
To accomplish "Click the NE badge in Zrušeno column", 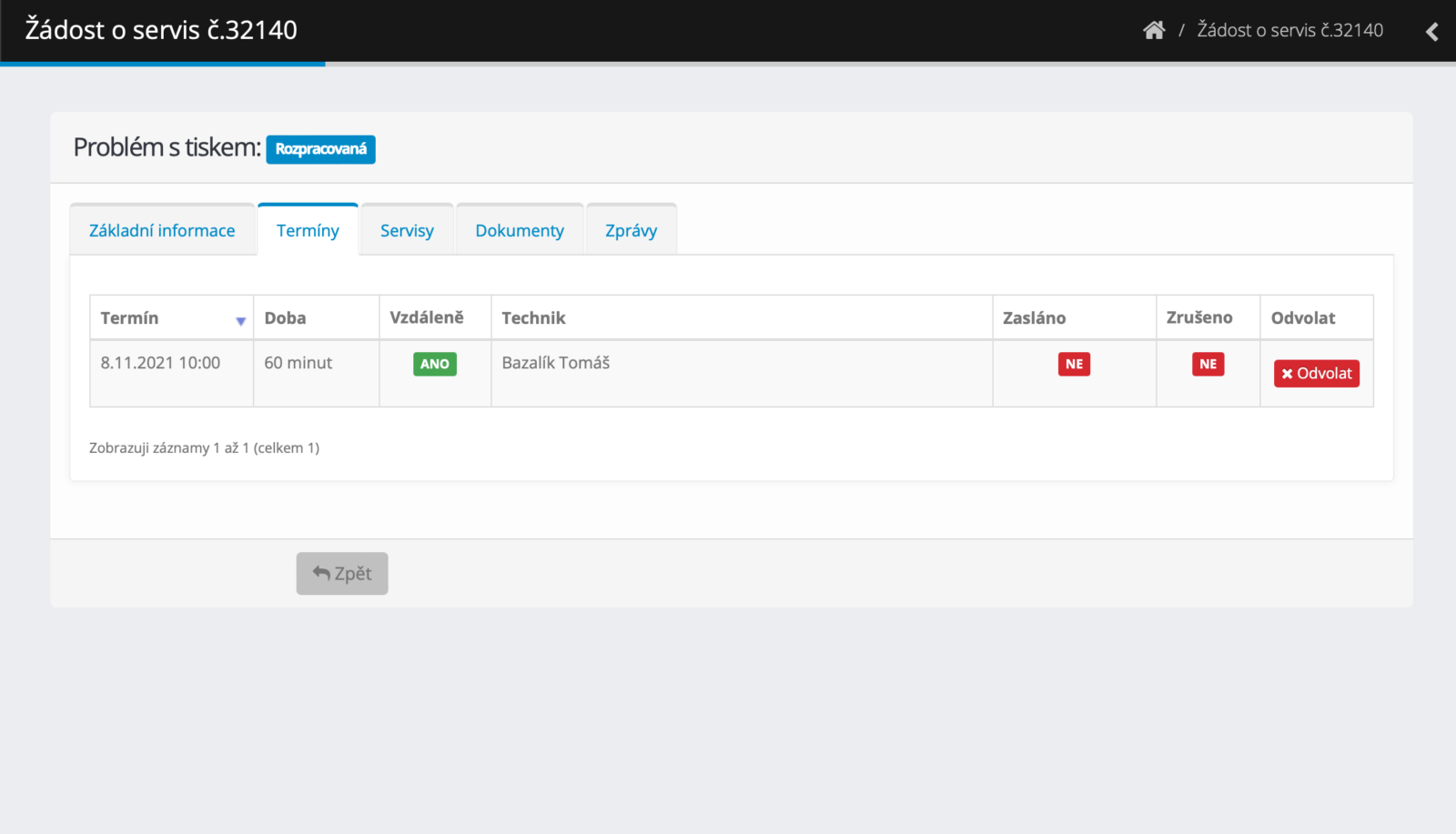I will pyautogui.click(x=1208, y=364).
